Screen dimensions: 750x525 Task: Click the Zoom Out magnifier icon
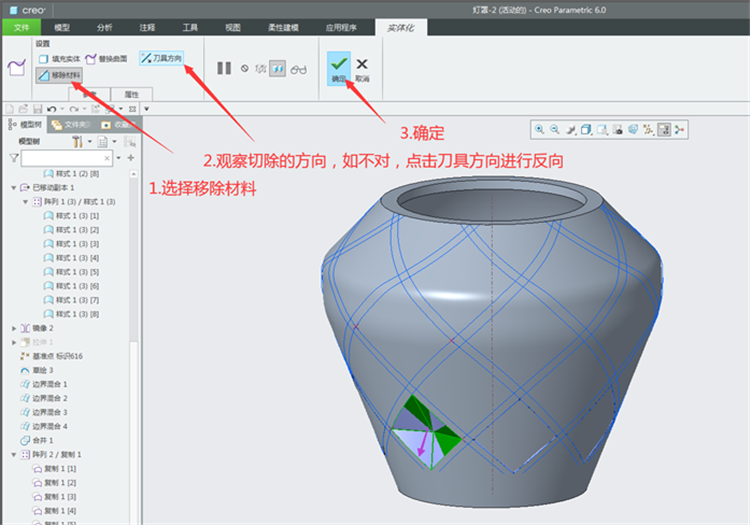pyautogui.click(x=555, y=130)
